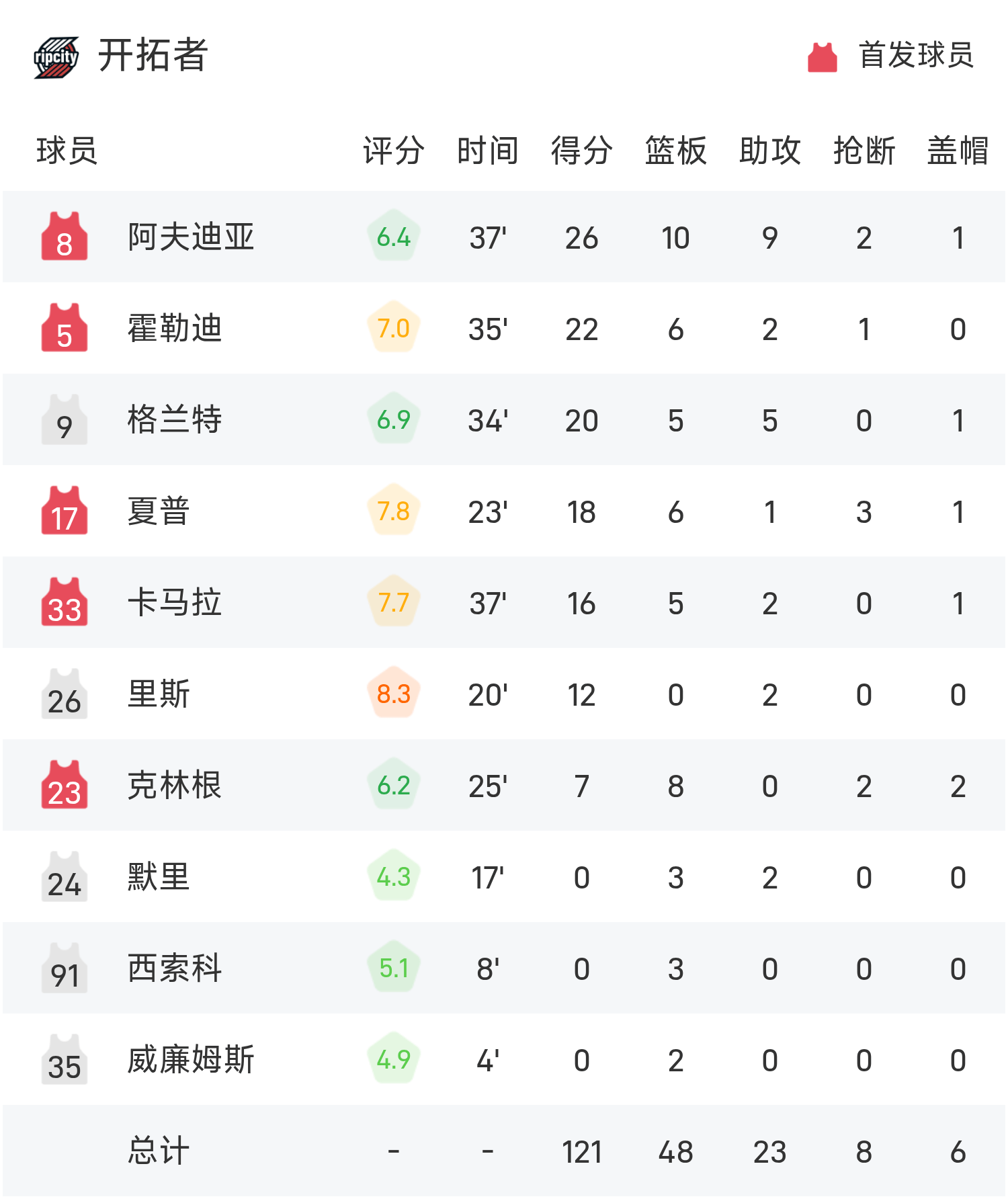The height and width of the screenshot is (1199, 1008).
Task: Click the 8.3 rating badge for 里斯
Action: pos(394,693)
